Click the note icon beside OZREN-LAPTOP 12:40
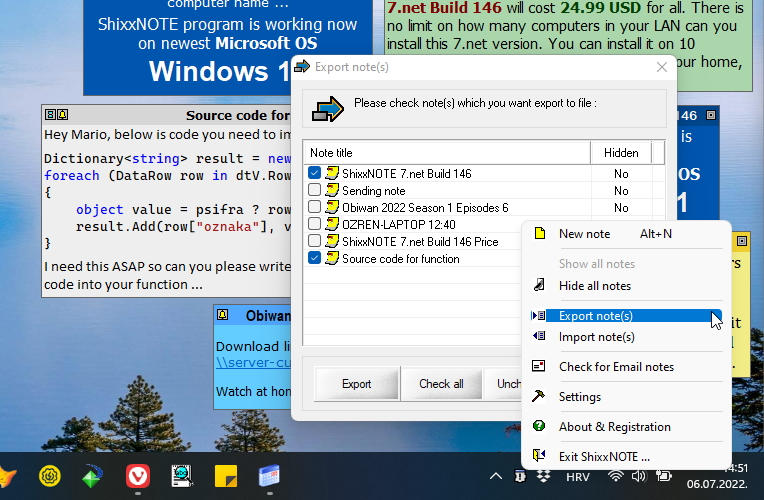The image size is (764, 500). click(332, 224)
